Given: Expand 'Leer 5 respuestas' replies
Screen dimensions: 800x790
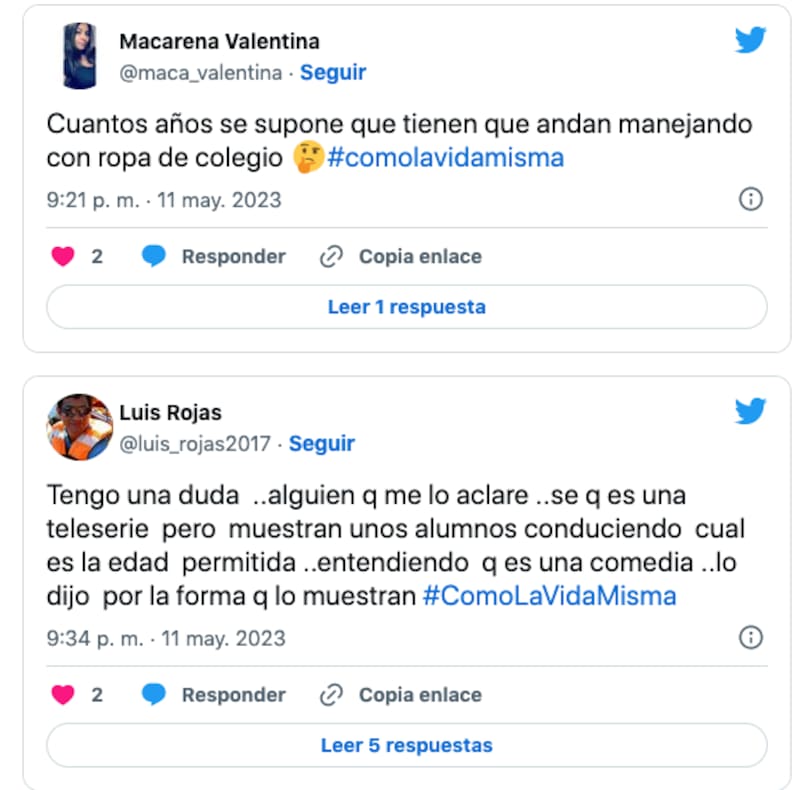Looking at the screenshot, I should coord(406,745).
